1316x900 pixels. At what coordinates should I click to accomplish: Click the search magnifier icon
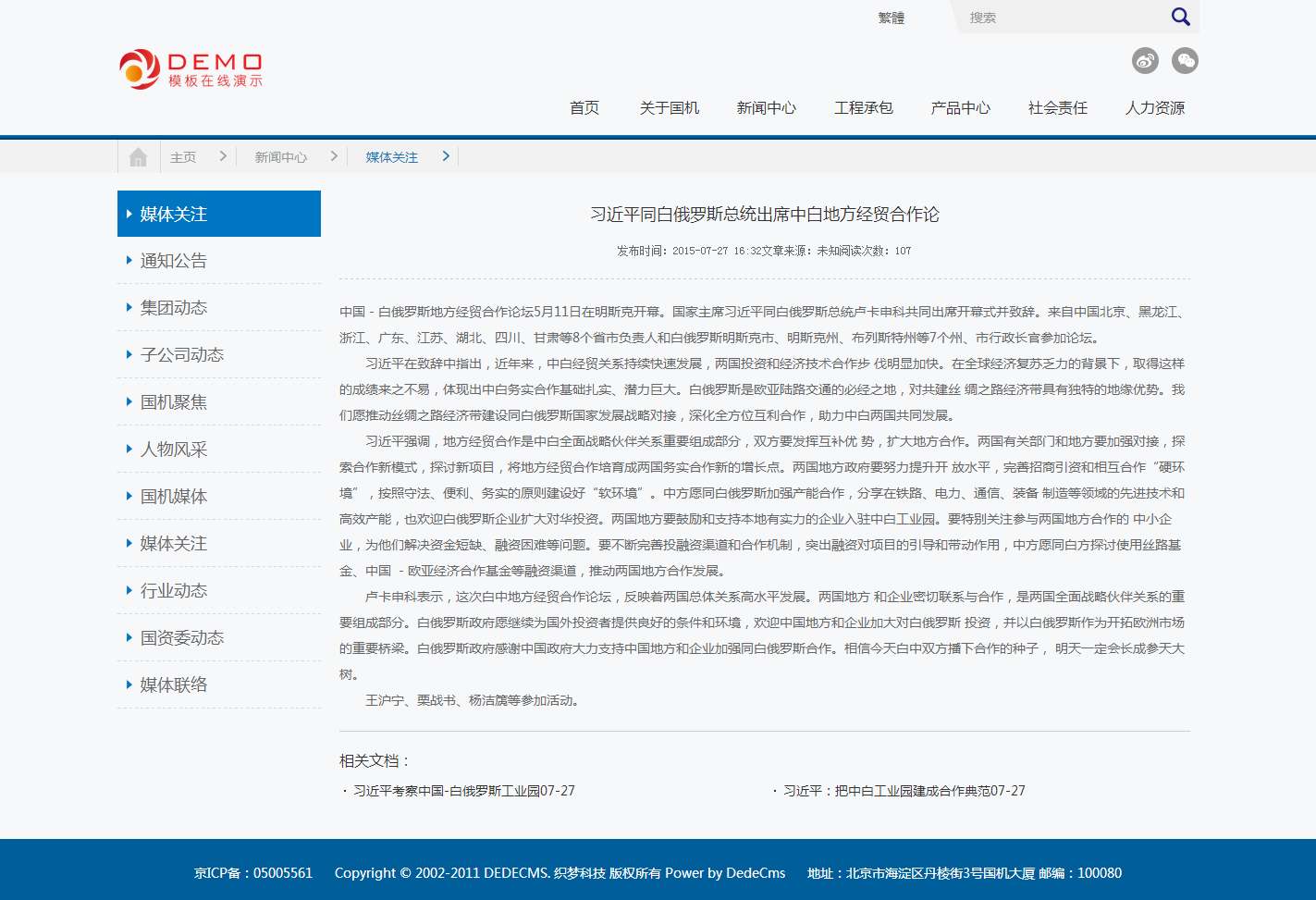tap(1180, 17)
